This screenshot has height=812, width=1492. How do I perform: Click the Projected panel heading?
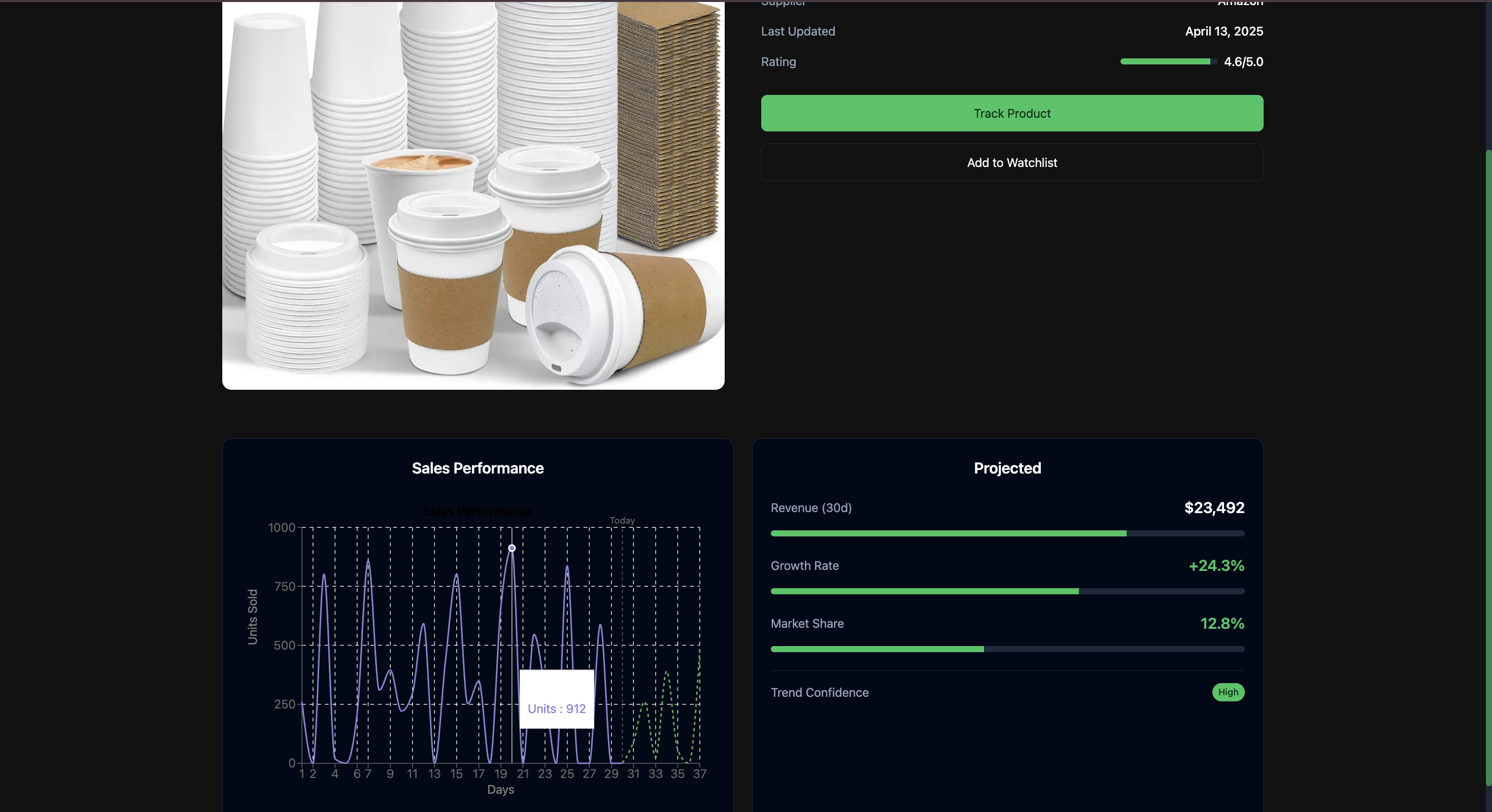1007,468
